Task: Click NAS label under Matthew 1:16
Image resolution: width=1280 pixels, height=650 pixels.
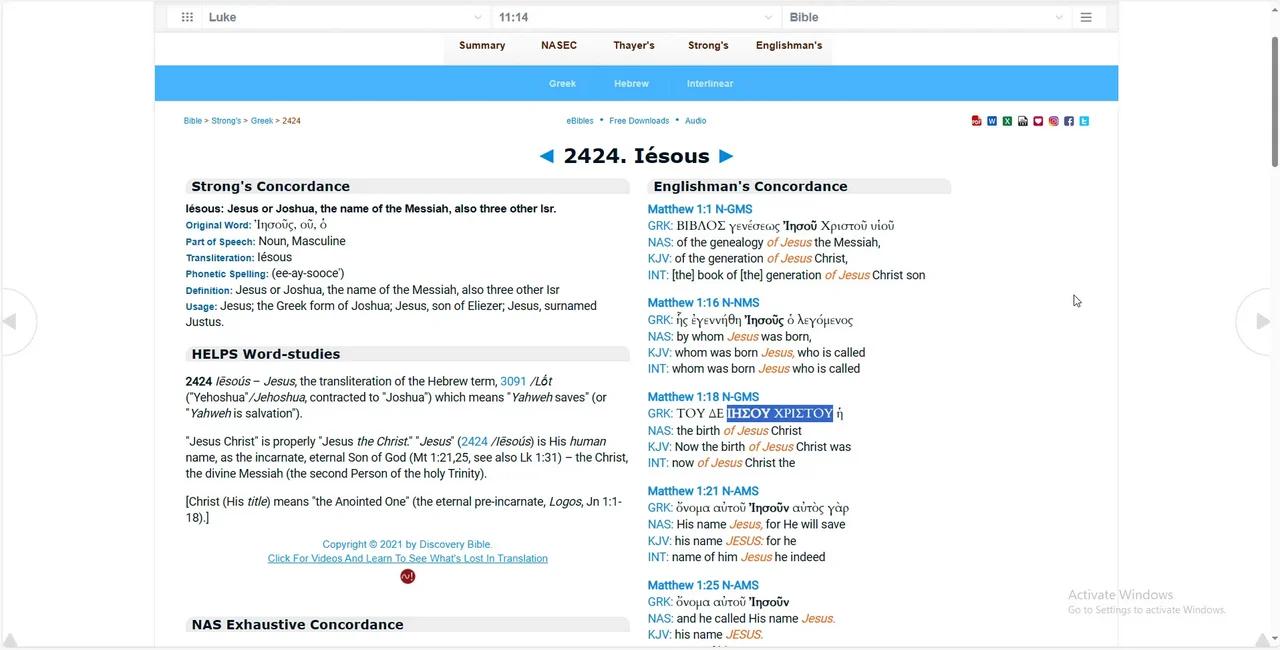Action: pyautogui.click(x=660, y=336)
